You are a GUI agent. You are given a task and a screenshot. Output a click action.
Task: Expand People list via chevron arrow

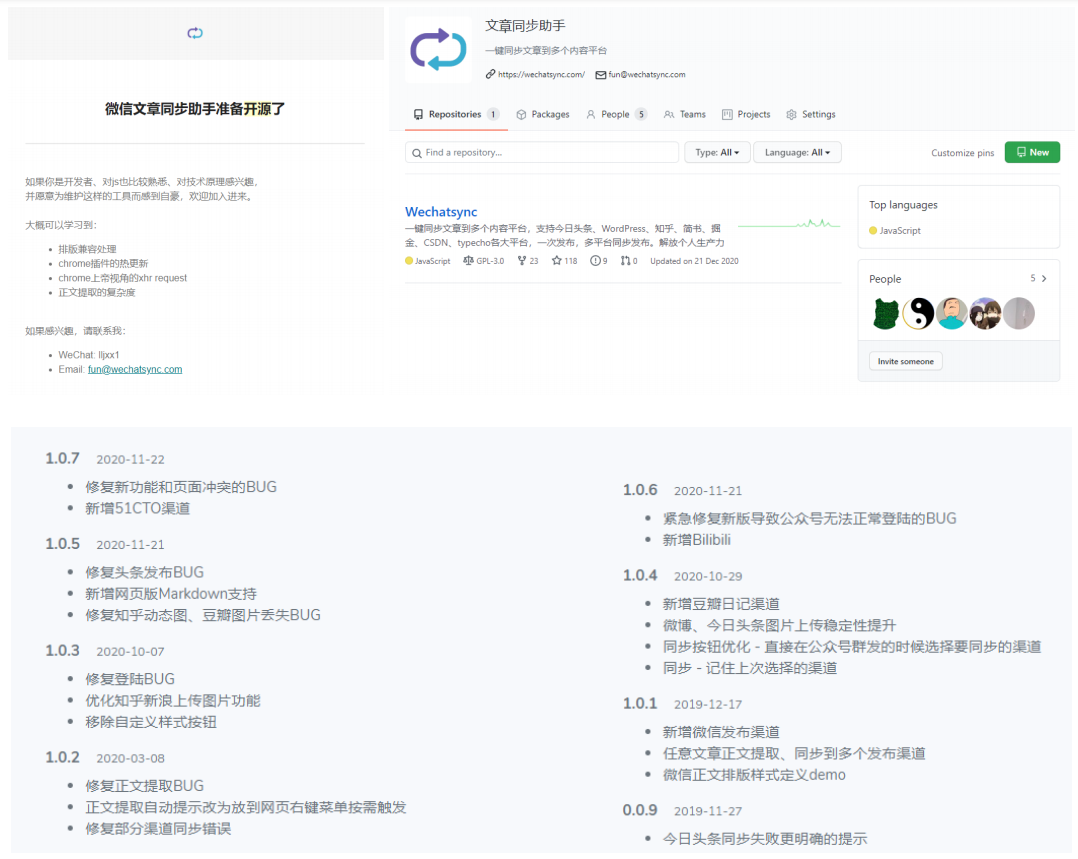[x=1044, y=279]
